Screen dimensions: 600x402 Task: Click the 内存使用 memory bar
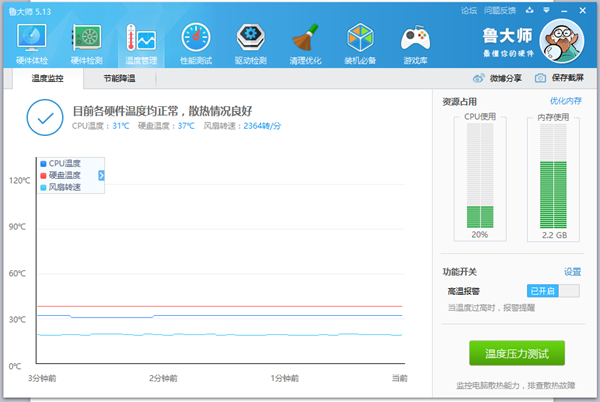point(553,176)
